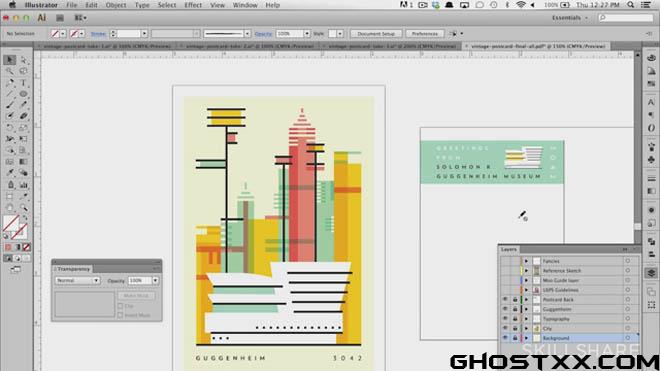Open the blending mode Normal dropdown

point(77,280)
